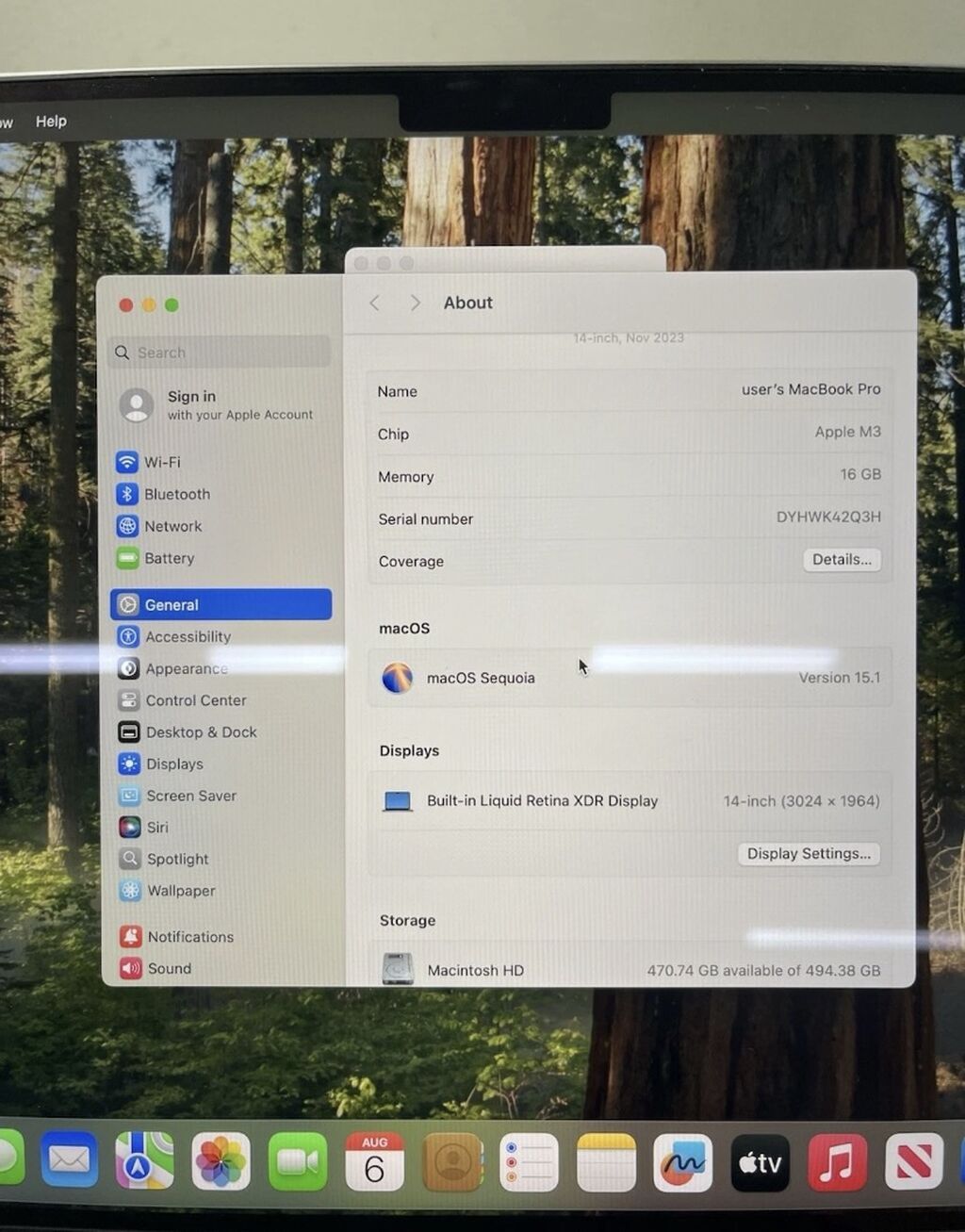Open Contacts in the Dock

452,1162
